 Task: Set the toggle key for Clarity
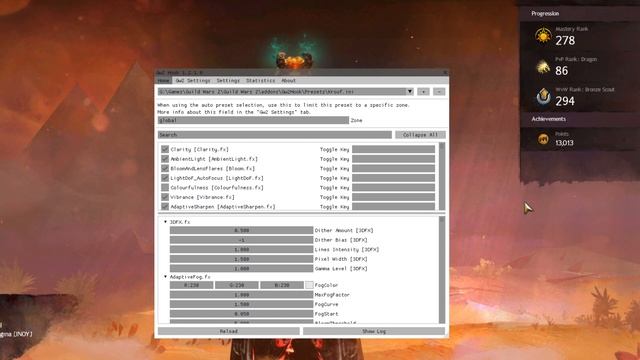point(393,149)
